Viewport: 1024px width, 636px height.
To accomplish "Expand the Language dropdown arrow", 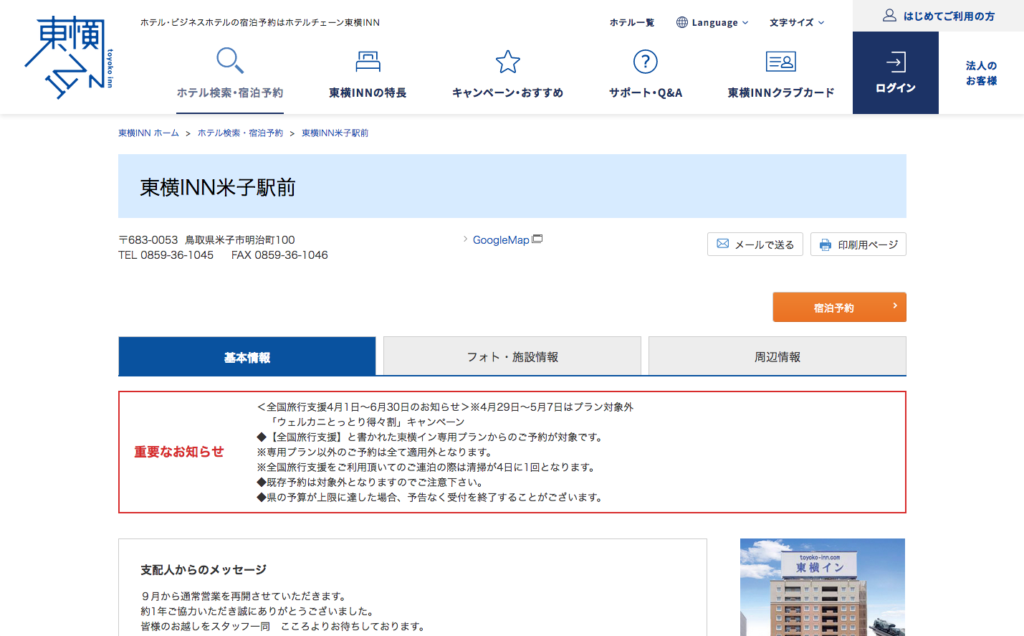I will click(745, 22).
